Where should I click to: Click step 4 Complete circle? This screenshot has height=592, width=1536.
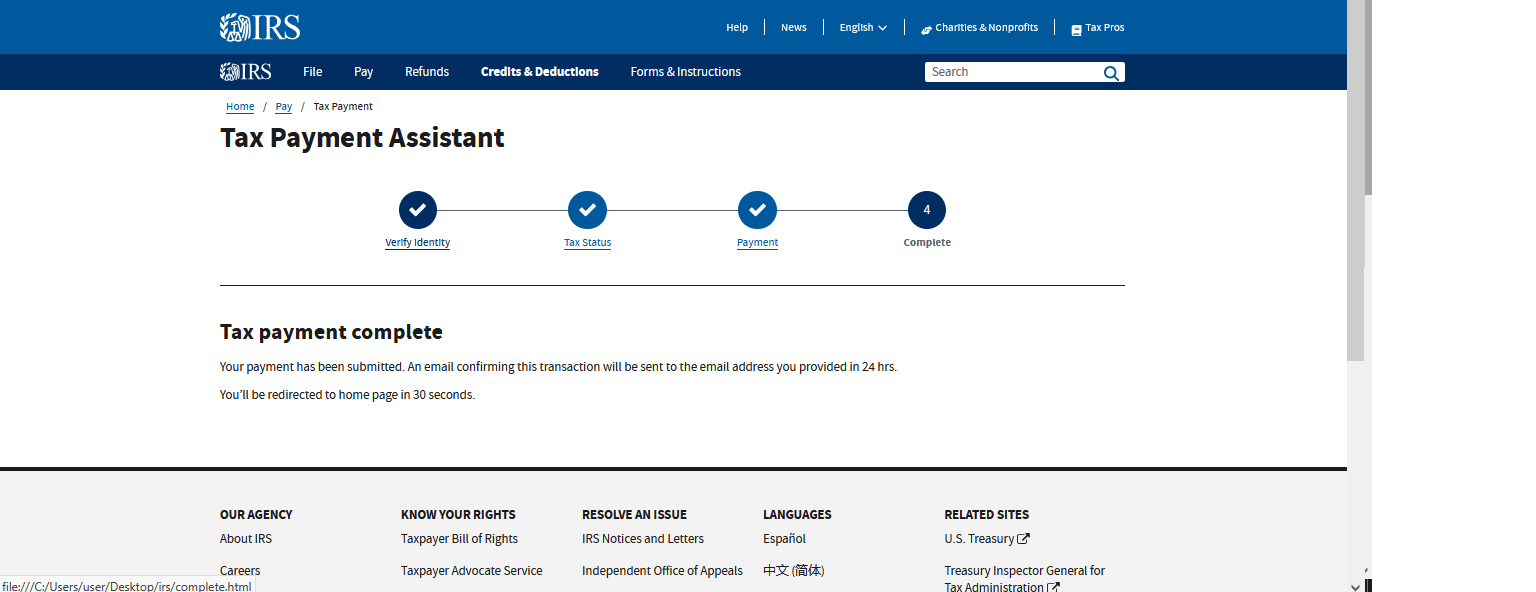pyautogui.click(x=927, y=210)
